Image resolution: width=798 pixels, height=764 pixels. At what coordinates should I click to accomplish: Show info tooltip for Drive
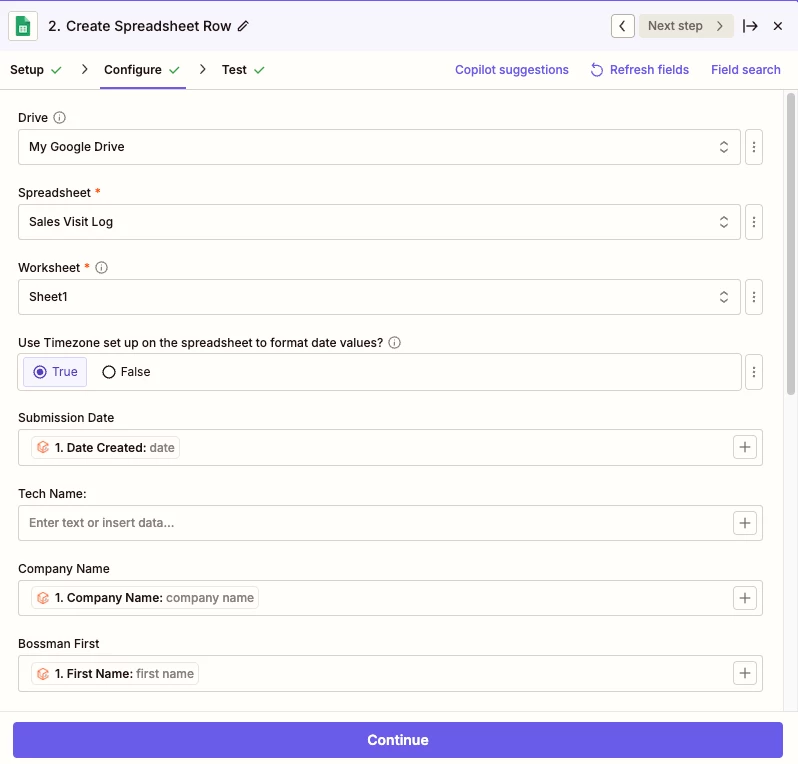[x=60, y=118]
